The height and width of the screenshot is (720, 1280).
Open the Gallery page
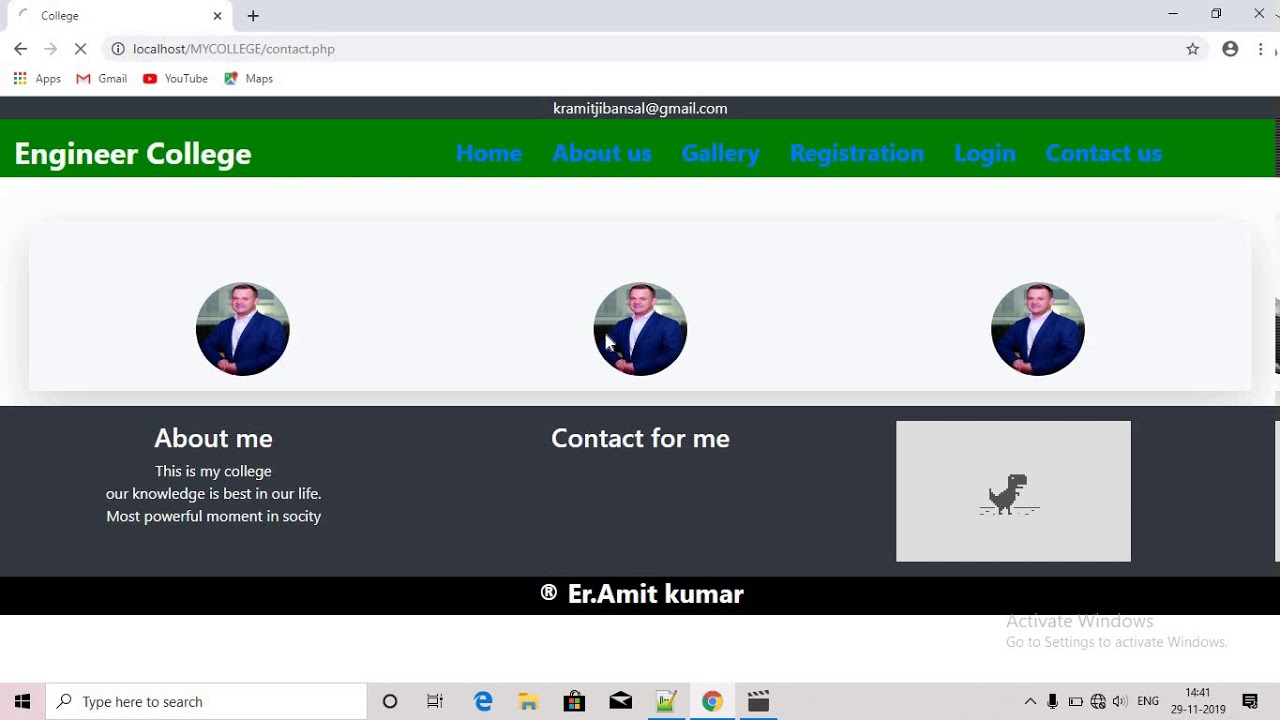pos(720,153)
